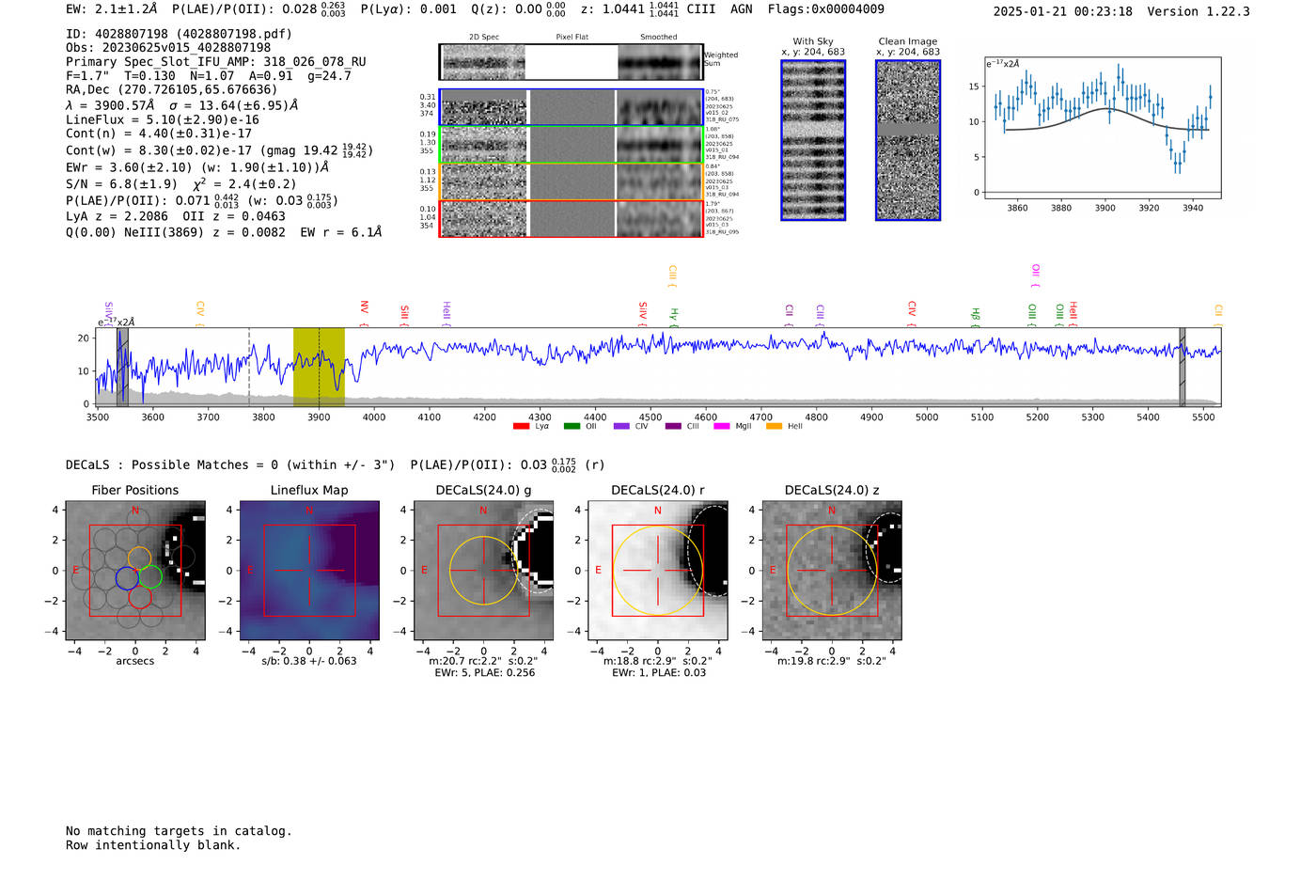Viewport: 1316px width, 896px height.
Task: Click the gray dashed line near 3775
Action: [249, 367]
